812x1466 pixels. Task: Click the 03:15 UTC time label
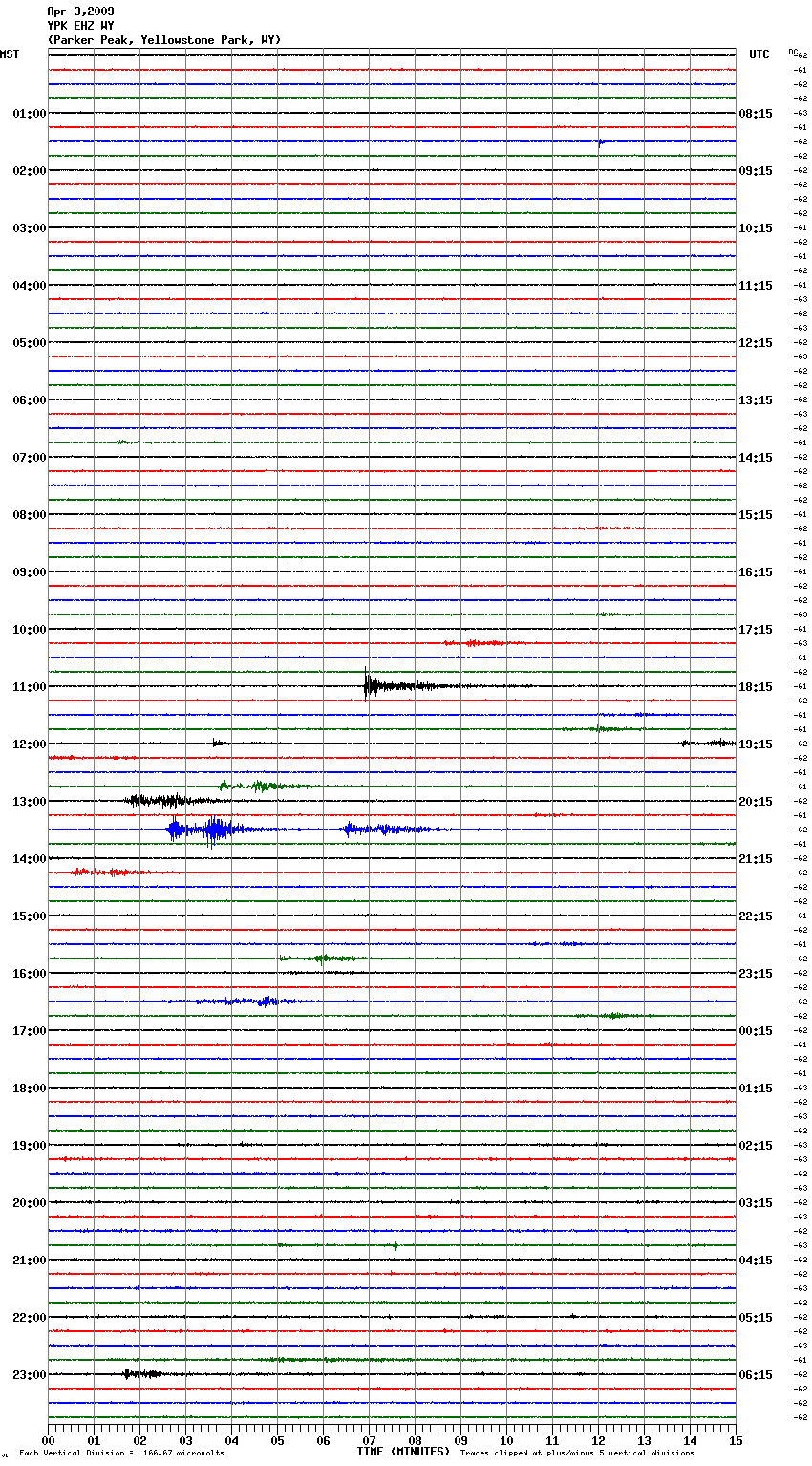(756, 1203)
